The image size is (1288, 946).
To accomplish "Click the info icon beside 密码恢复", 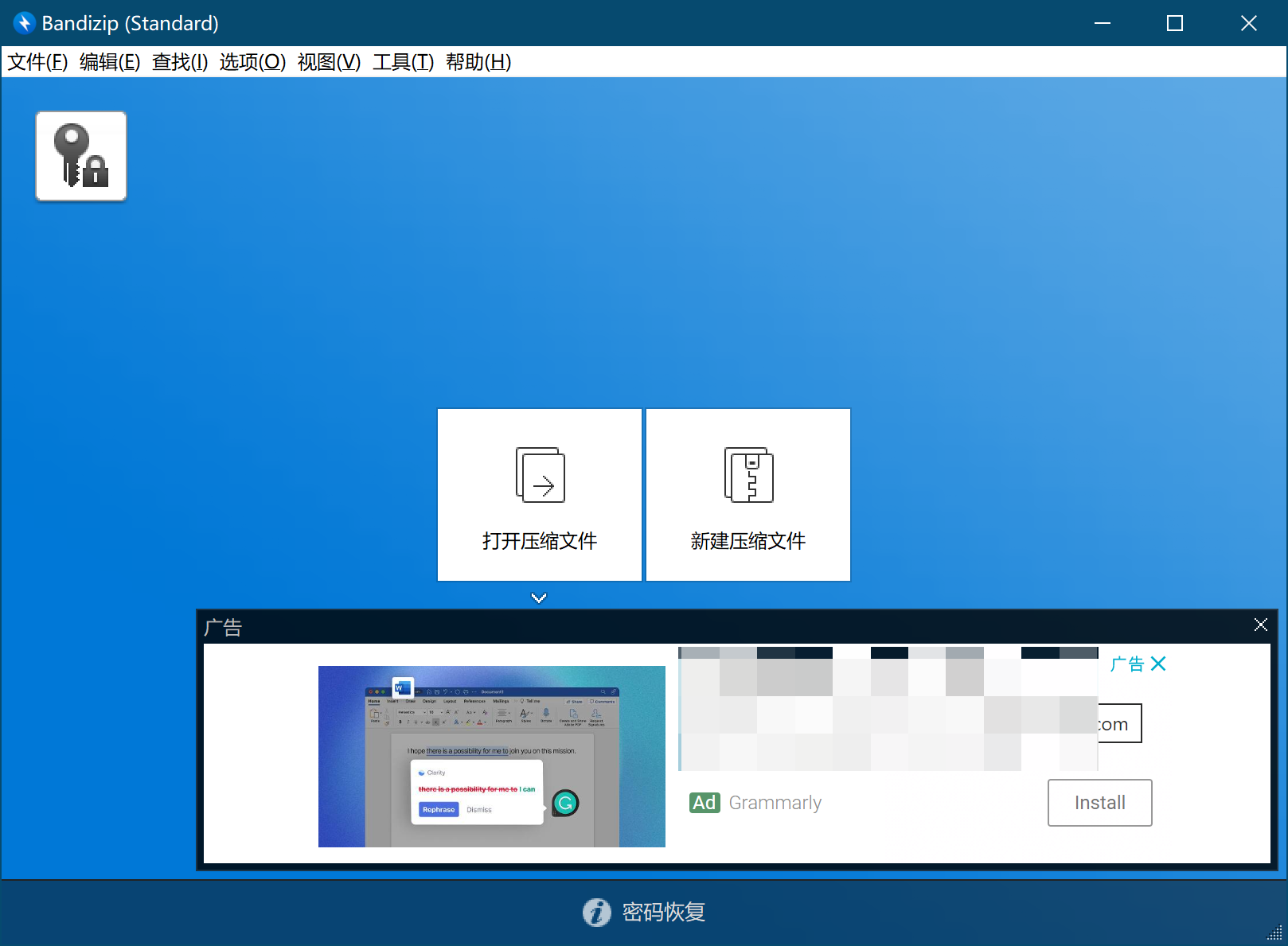I will tap(597, 913).
